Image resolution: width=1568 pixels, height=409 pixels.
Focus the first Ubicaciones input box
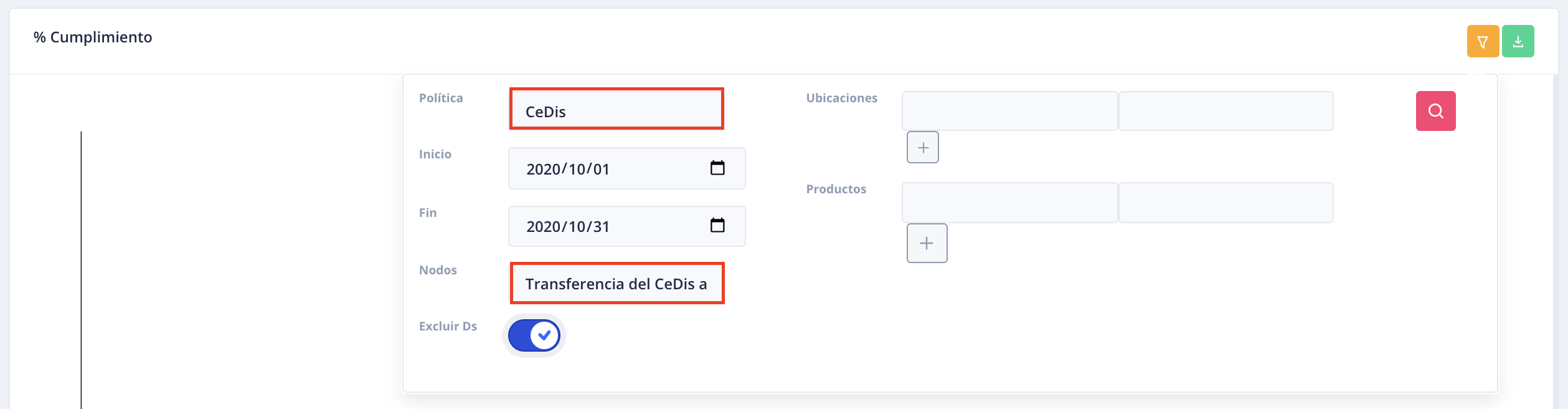click(x=1009, y=111)
